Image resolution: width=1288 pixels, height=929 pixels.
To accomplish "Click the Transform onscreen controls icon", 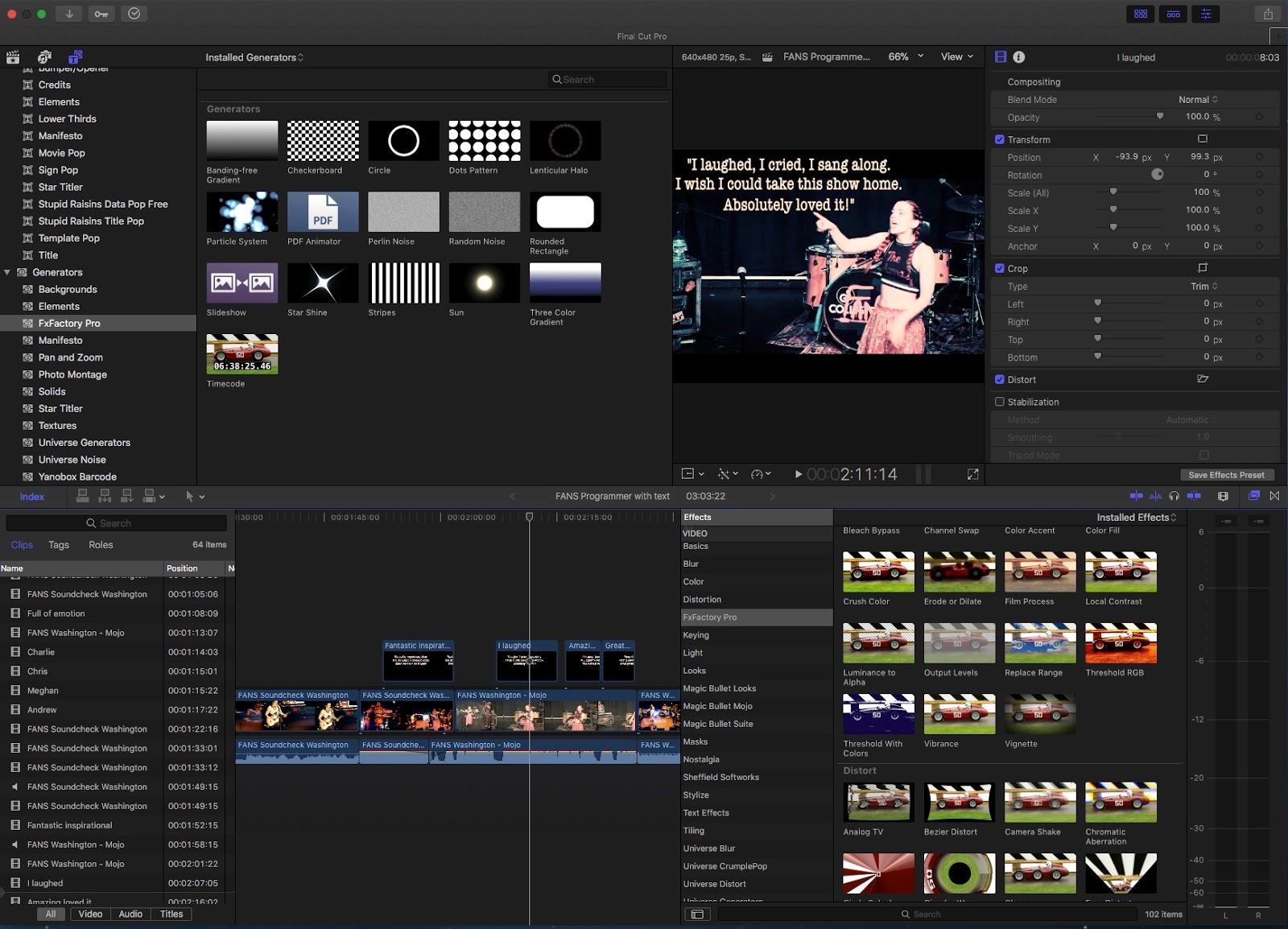I will (x=1203, y=139).
